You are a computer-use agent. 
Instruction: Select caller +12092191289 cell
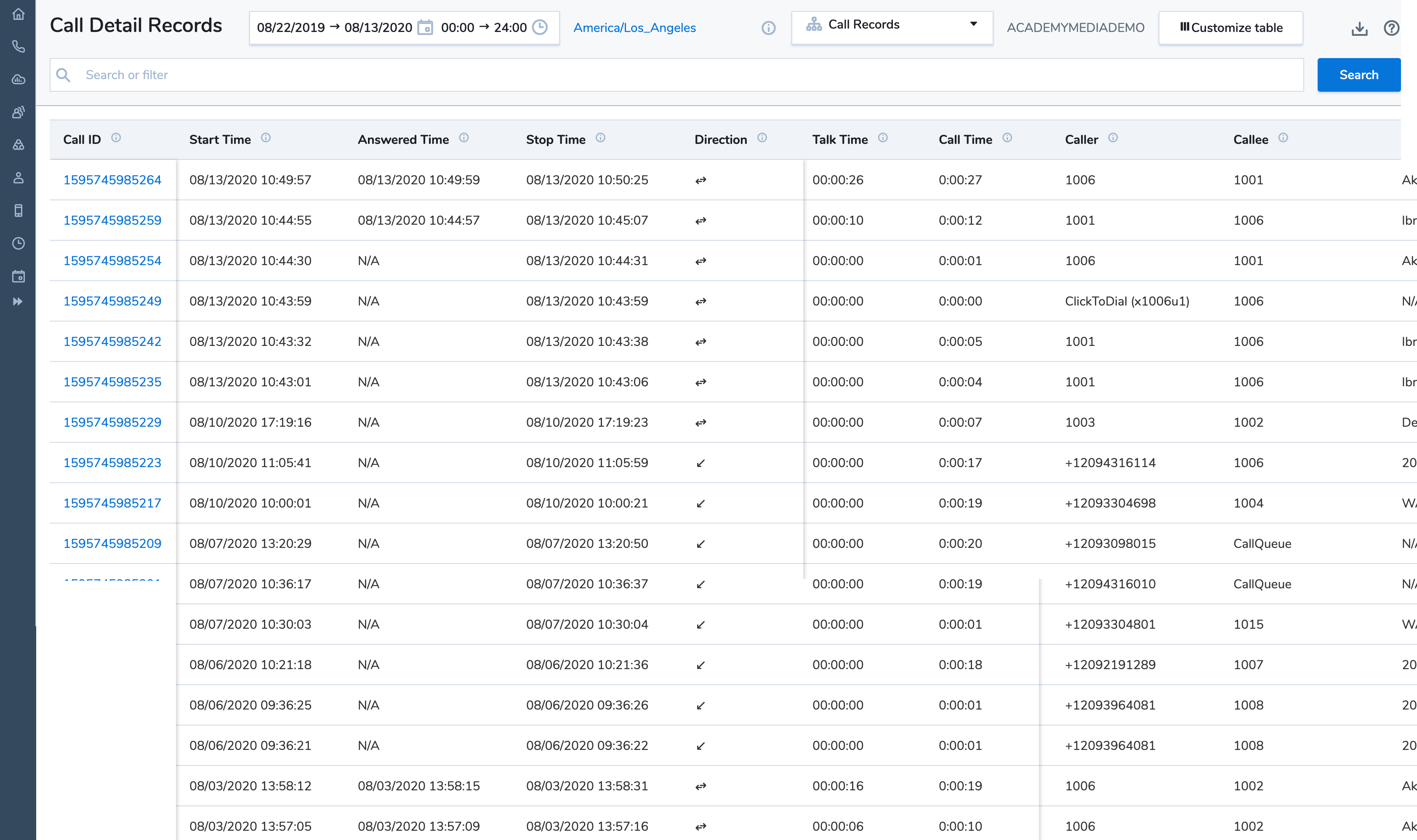point(1110,665)
